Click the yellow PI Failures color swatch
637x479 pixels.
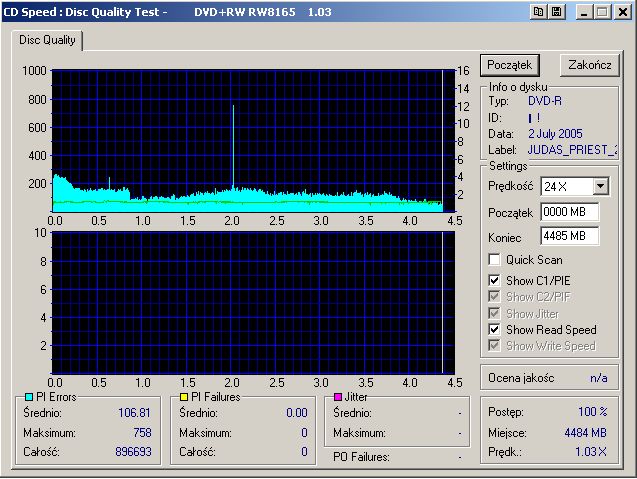pyautogui.click(x=184, y=397)
